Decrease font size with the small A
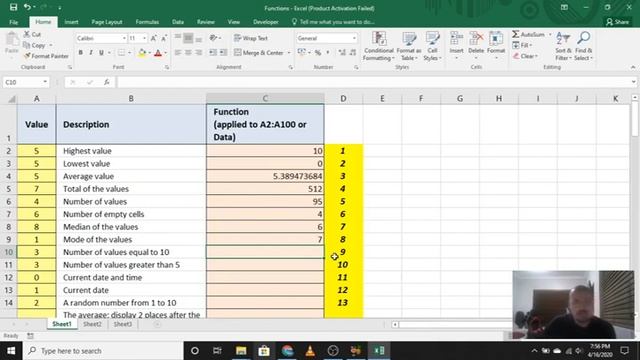This screenshot has width=640, height=360. (x=164, y=38)
